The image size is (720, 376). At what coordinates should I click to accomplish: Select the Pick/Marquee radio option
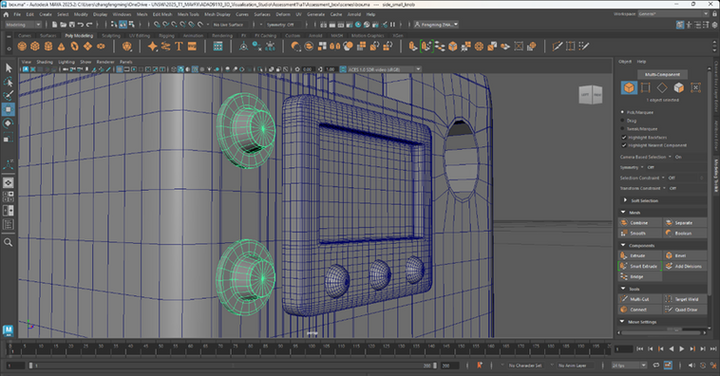(623, 112)
